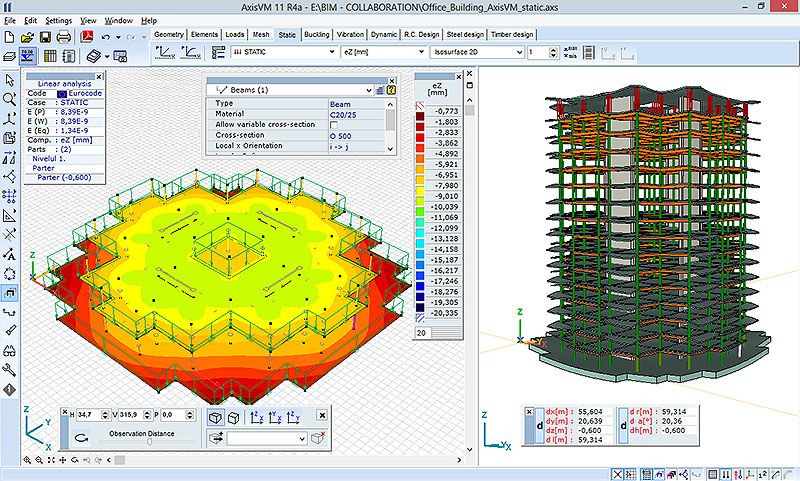
Task: Open the eZ [mm] result component dropdown
Action: (x=421, y=52)
